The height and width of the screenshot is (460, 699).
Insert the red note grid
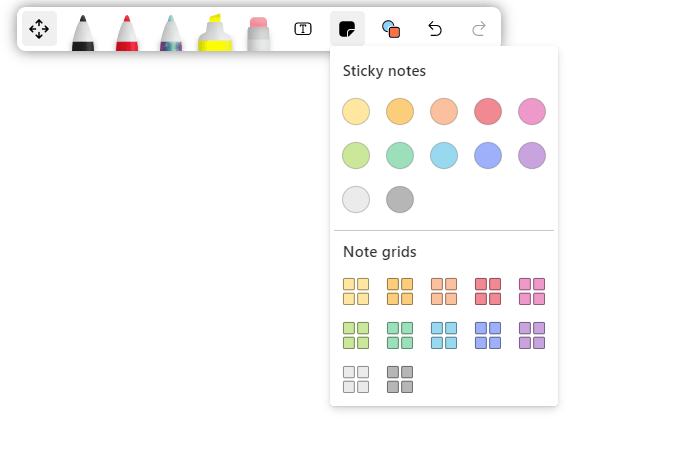pos(488,291)
